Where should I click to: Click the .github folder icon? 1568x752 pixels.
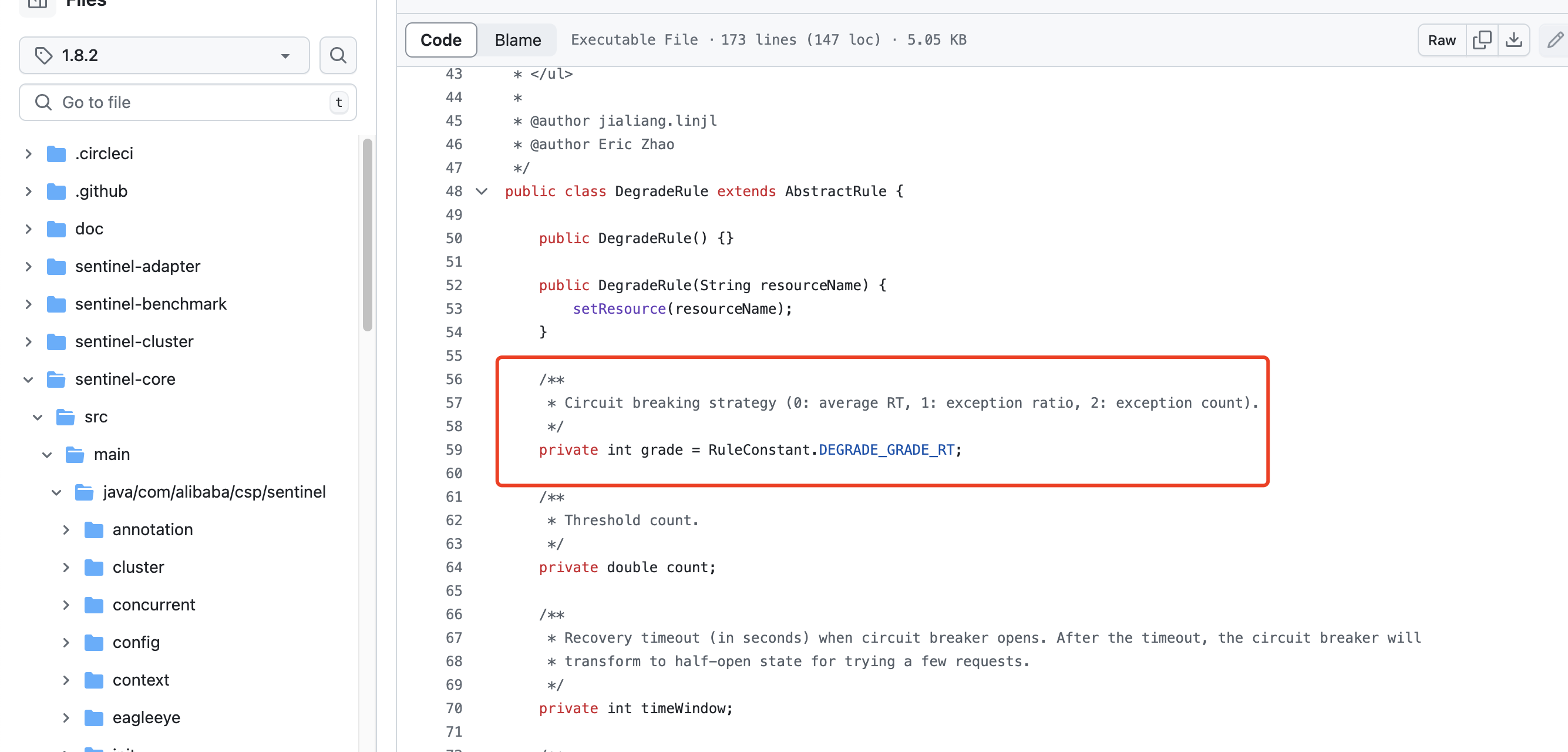[x=56, y=191]
